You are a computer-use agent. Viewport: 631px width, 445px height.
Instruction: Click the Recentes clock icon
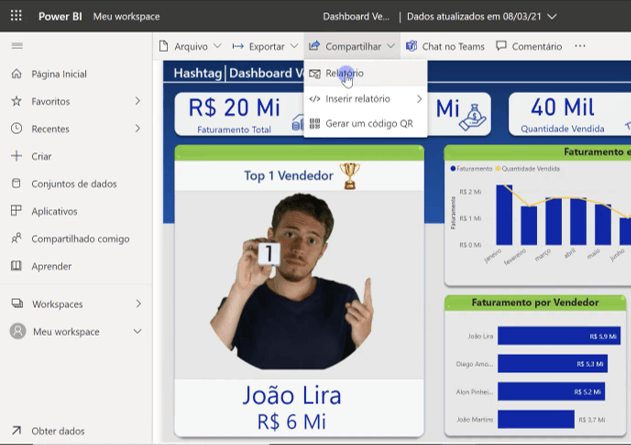(x=16, y=128)
